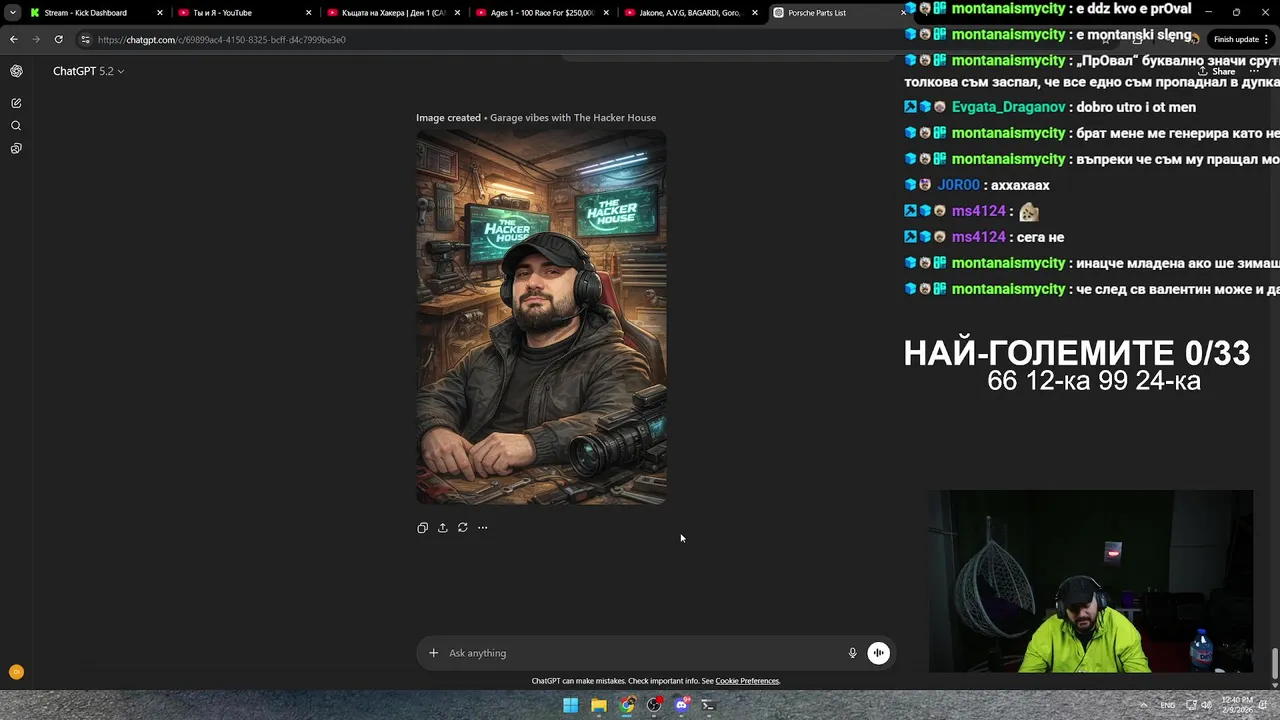The height and width of the screenshot is (720, 1280).
Task: Switch to Ages 1 - 100 Race tab
Action: (x=542, y=13)
